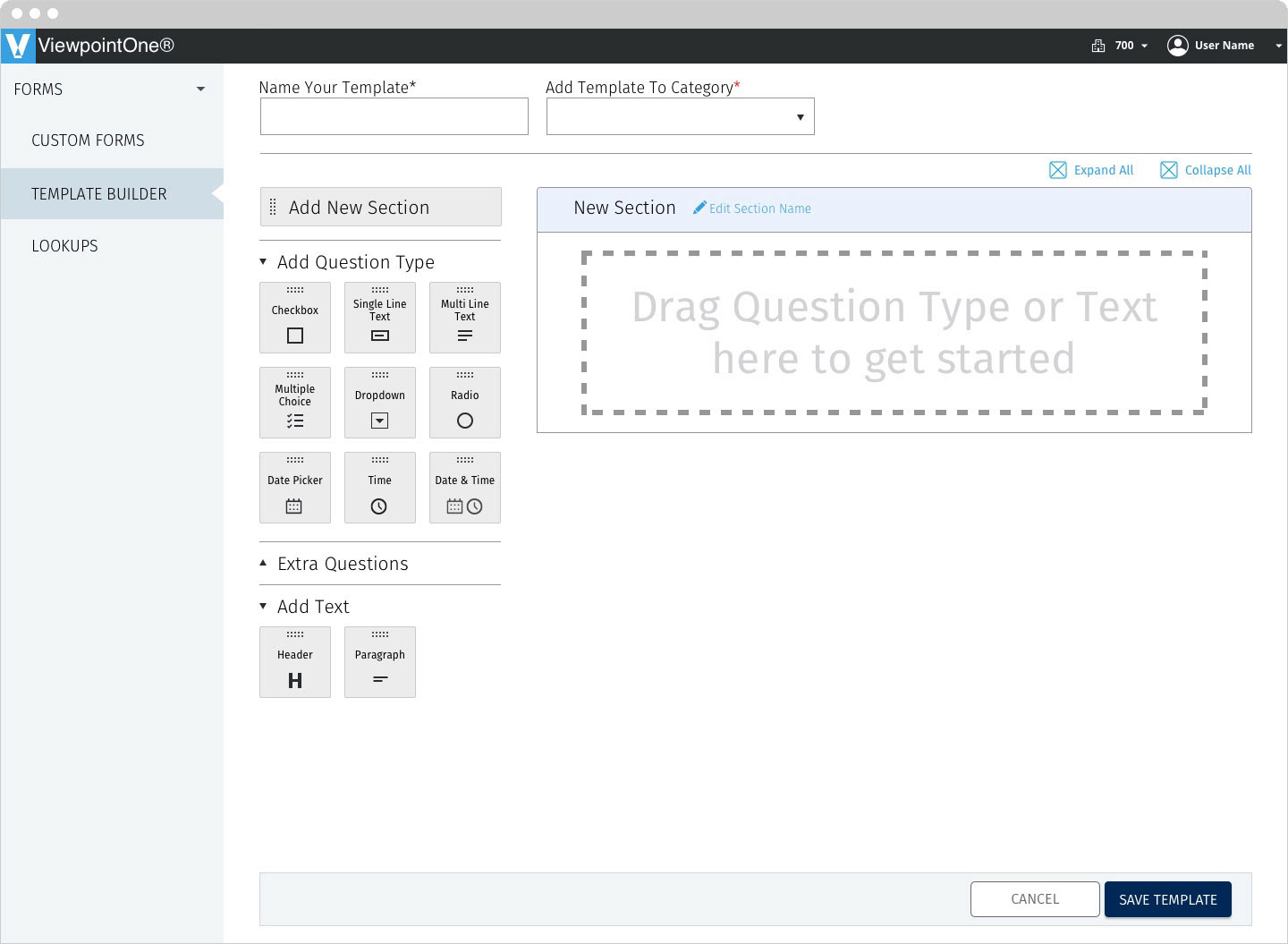Select the Dropdown question type tile
The height and width of the screenshot is (944, 1288).
point(380,403)
